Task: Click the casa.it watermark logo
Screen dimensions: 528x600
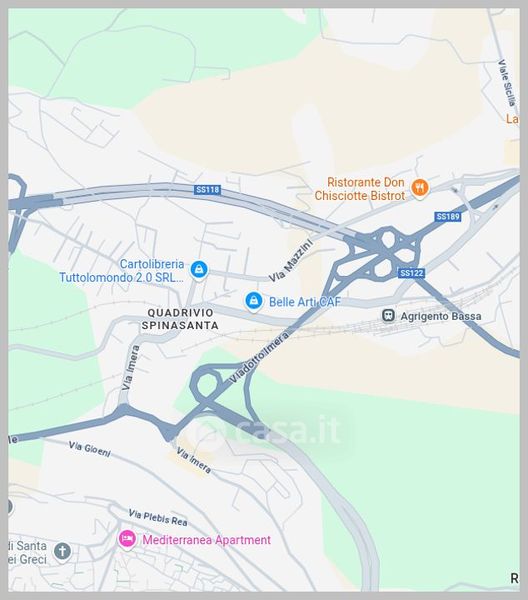Action: point(268,430)
